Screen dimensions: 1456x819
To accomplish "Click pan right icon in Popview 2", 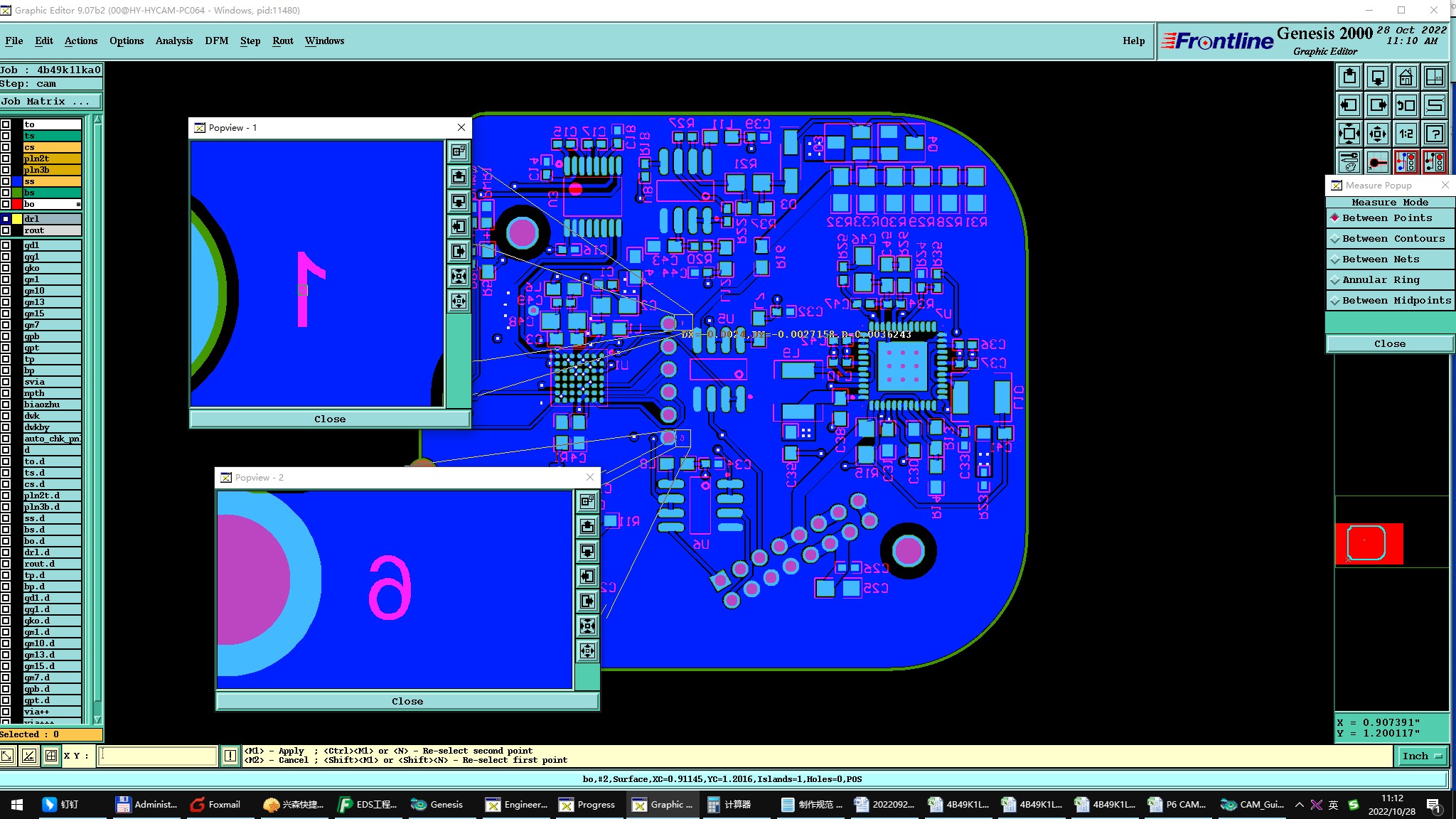I will [587, 601].
